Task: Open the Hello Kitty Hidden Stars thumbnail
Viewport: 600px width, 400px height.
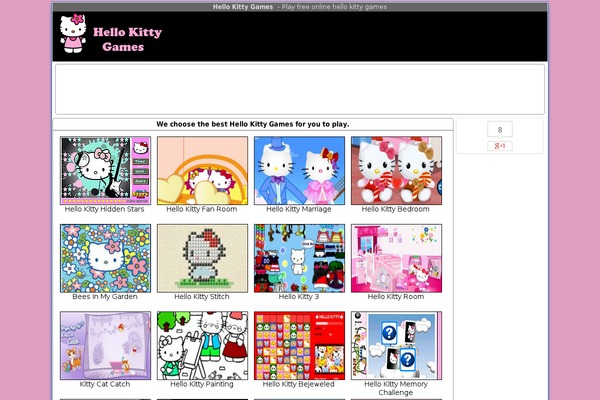Action: click(x=106, y=171)
